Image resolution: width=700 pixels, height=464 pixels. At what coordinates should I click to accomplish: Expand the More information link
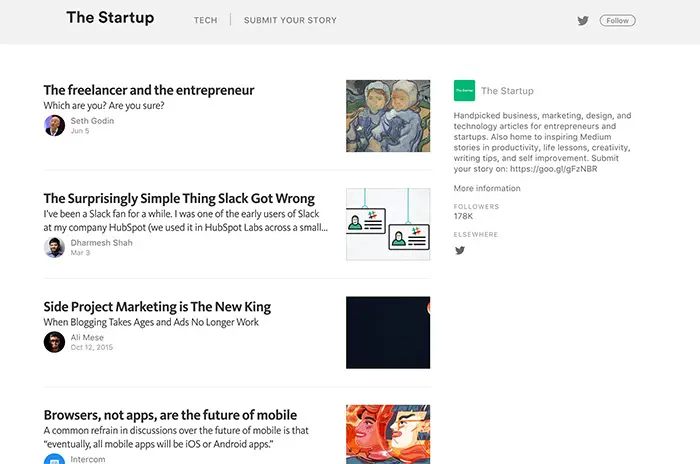486,188
